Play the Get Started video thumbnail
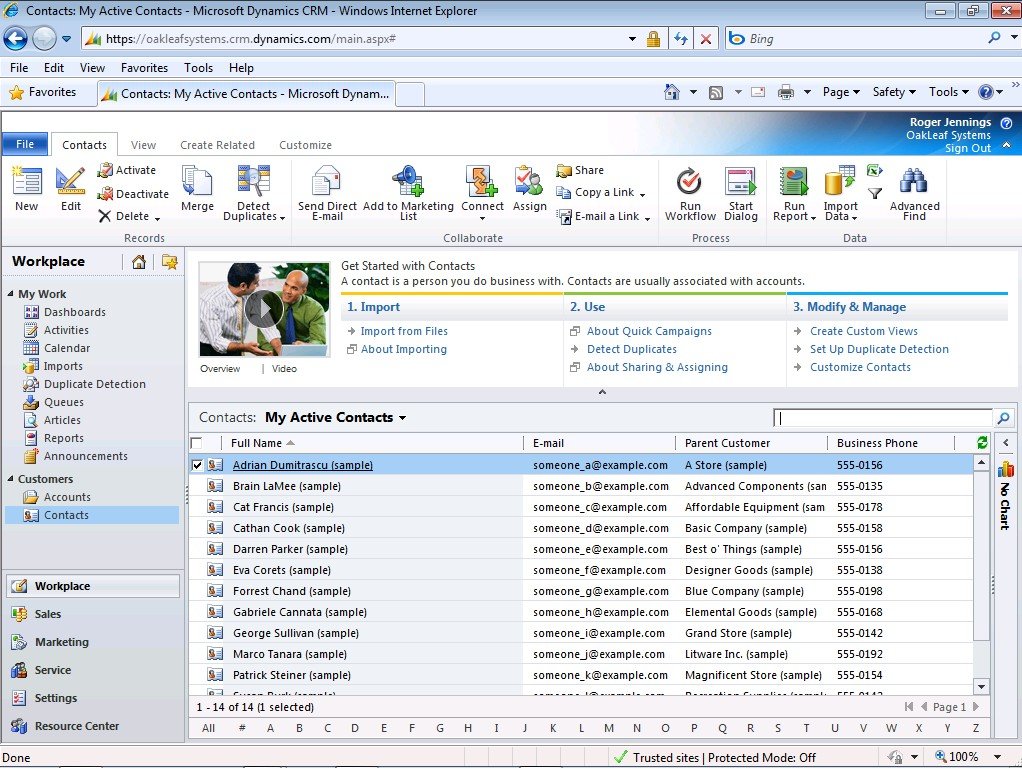This screenshot has height=769, width=1022. 264,309
